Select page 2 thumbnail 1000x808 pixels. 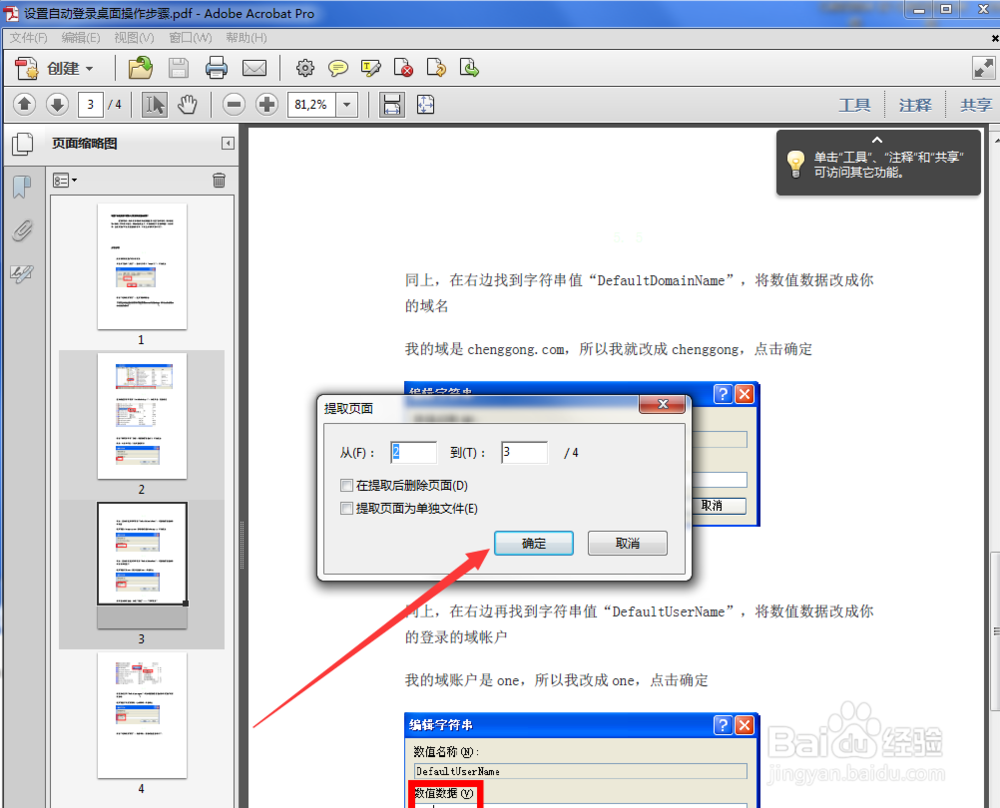click(142, 416)
